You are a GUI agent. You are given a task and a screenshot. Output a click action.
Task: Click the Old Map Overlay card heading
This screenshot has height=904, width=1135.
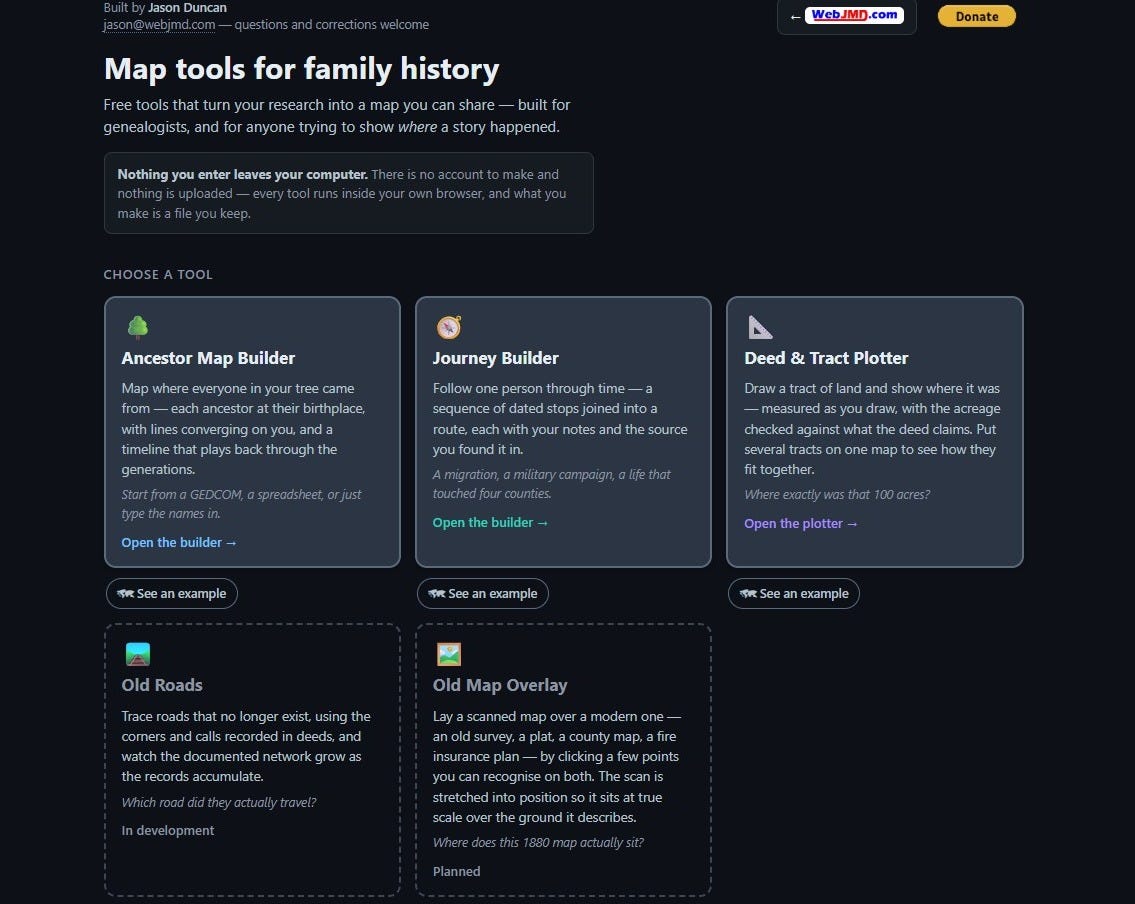[x=500, y=685]
